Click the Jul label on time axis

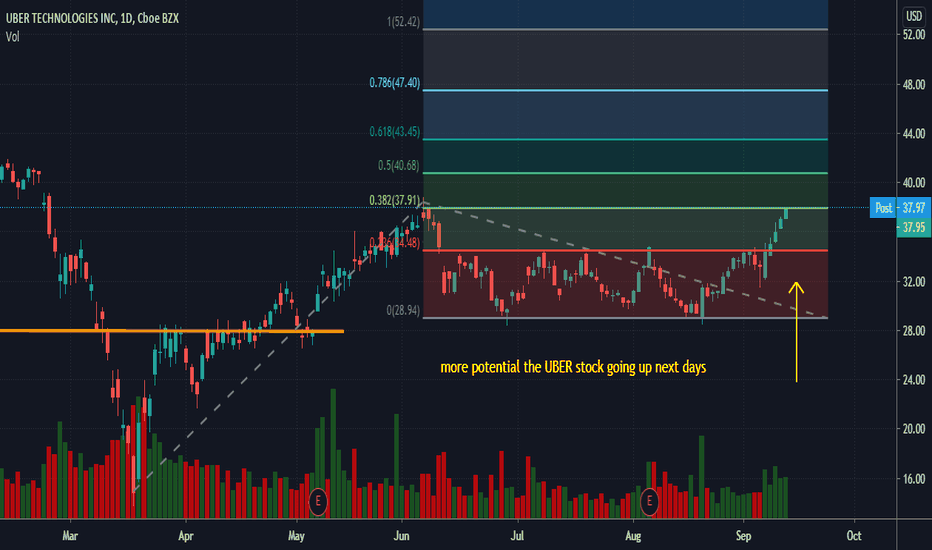[x=517, y=536]
